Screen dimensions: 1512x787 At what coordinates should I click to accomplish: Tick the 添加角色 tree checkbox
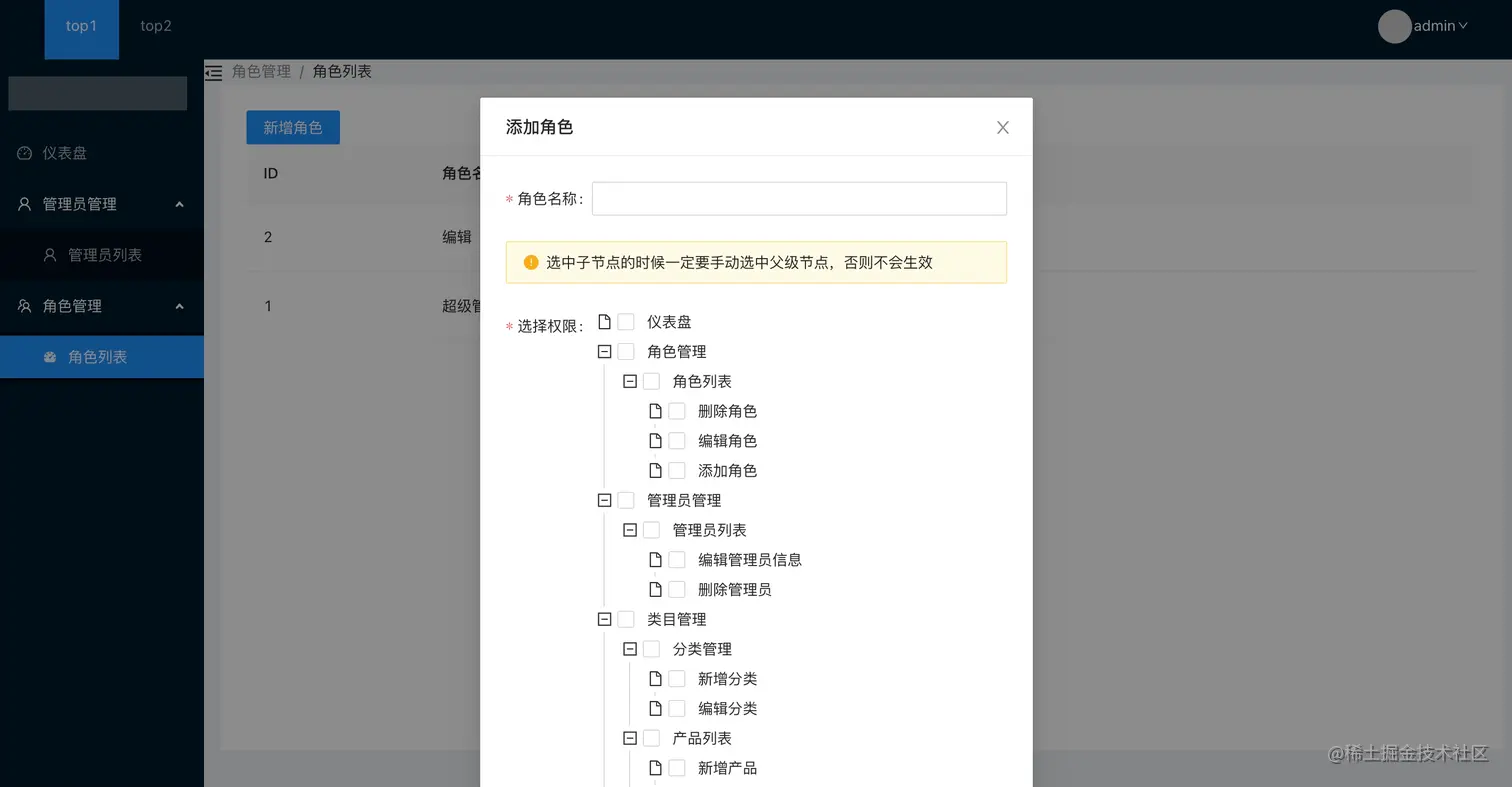(677, 471)
